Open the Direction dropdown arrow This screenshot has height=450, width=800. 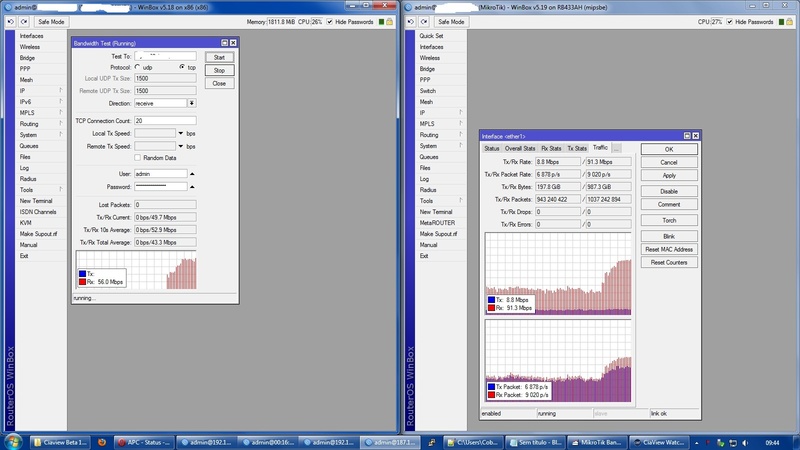pyautogui.click(x=192, y=103)
